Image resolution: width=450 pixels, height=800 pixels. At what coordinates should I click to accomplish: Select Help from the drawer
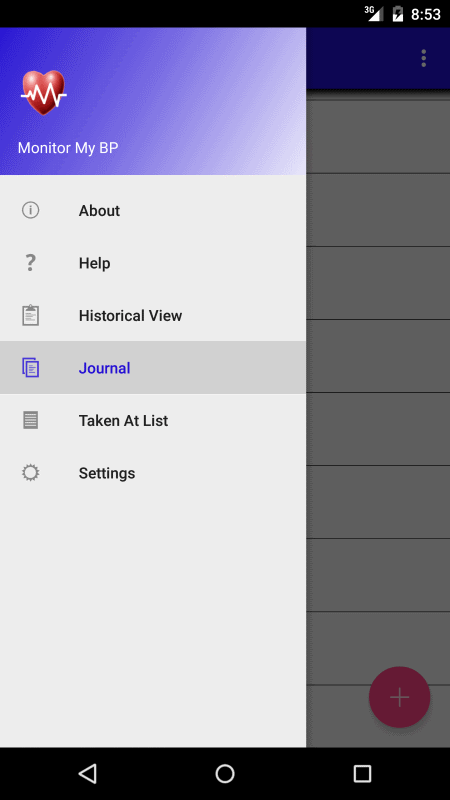pyautogui.click(x=153, y=263)
